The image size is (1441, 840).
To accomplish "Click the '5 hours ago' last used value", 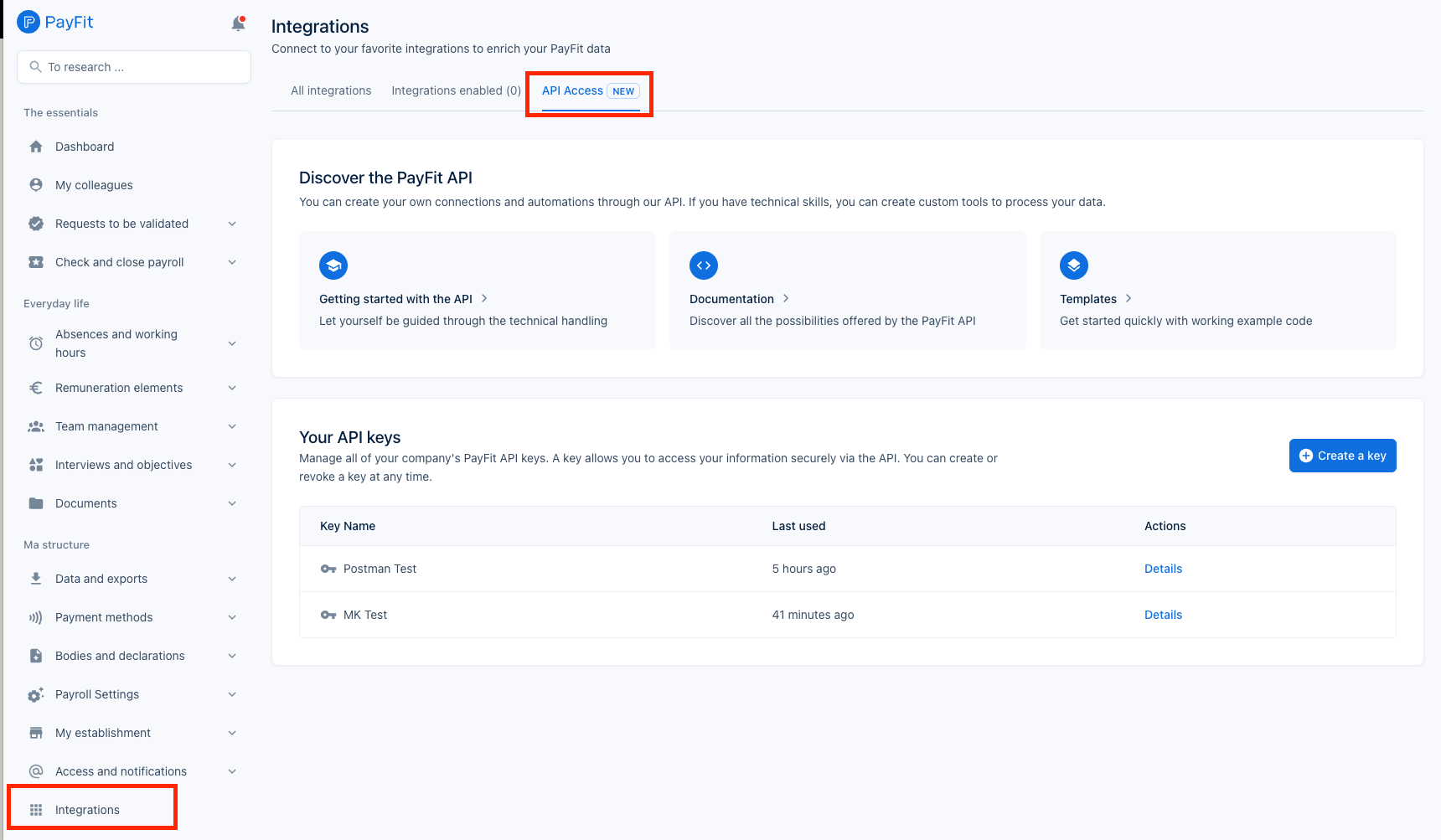I will point(804,569).
